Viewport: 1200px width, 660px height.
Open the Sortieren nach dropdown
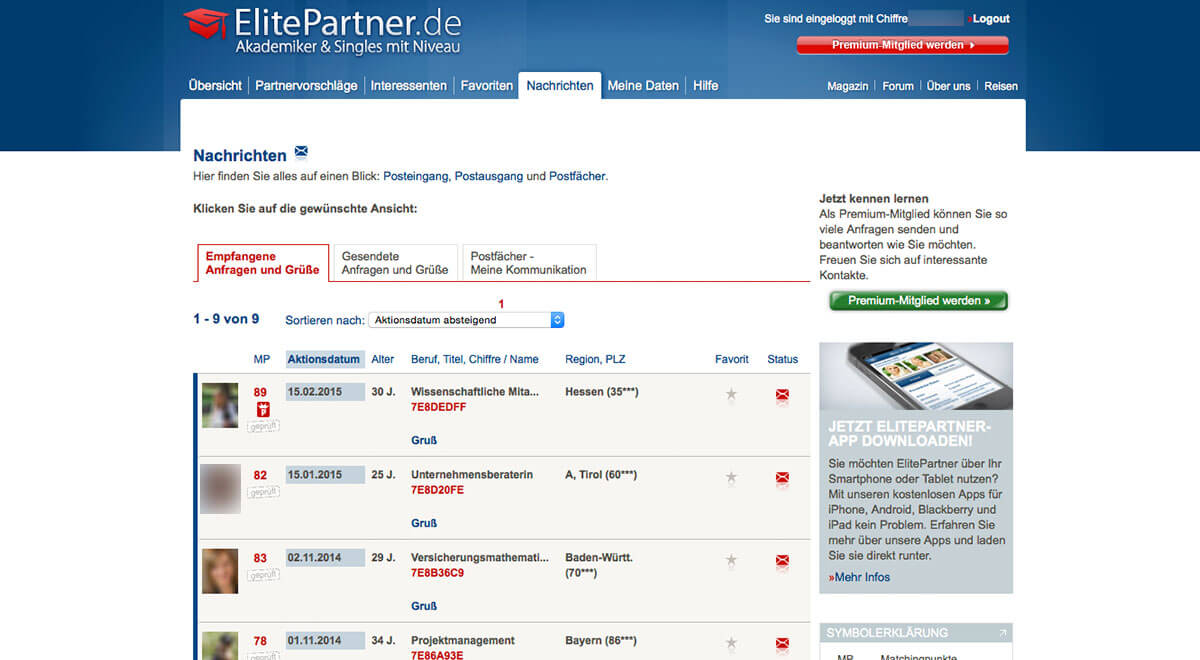(x=467, y=320)
